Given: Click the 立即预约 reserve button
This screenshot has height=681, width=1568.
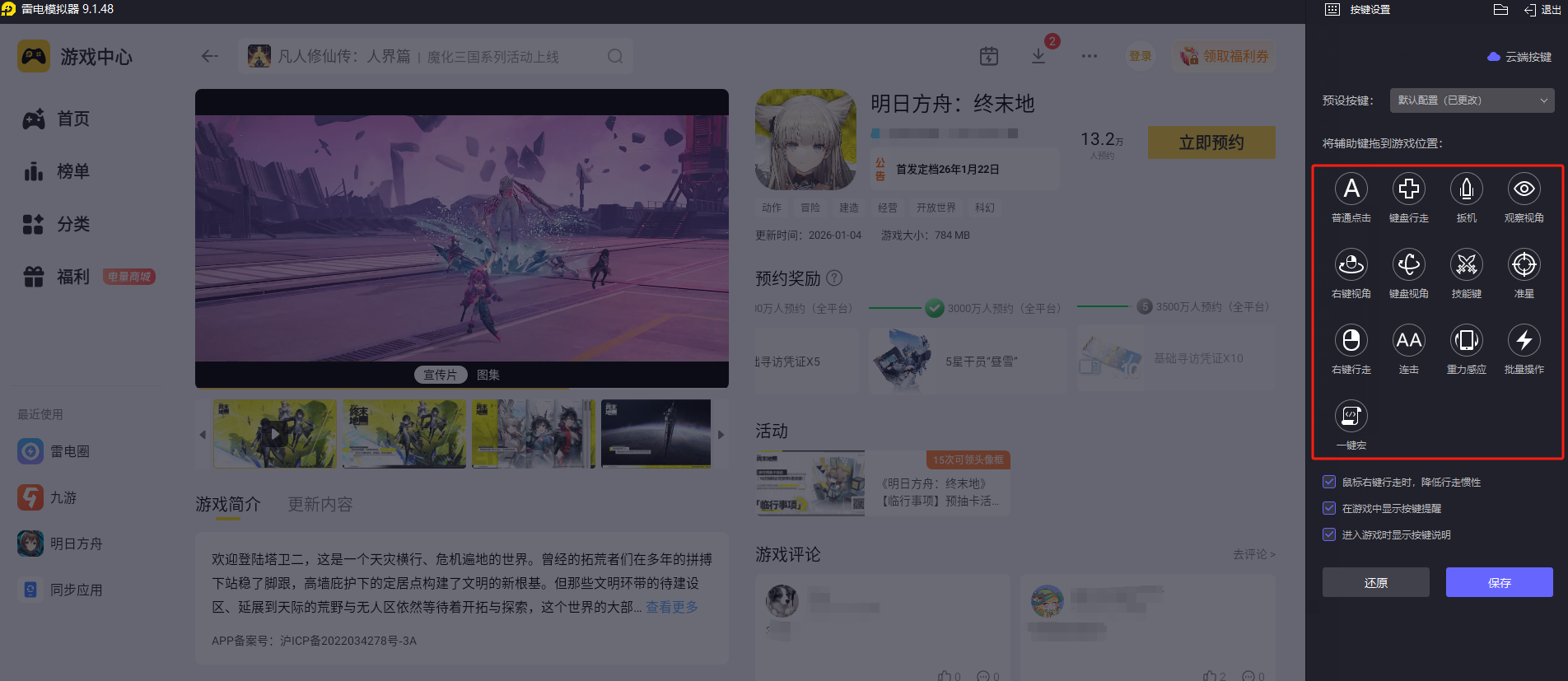Looking at the screenshot, I should click(x=1211, y=142).
